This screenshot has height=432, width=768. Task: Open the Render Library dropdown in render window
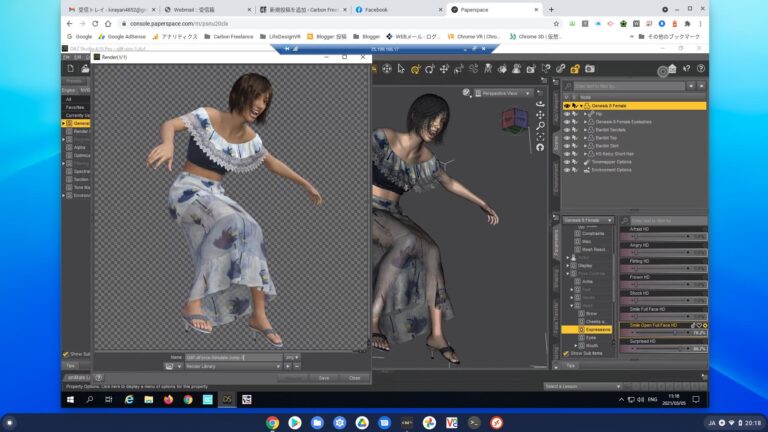click(x=233, y=366)
